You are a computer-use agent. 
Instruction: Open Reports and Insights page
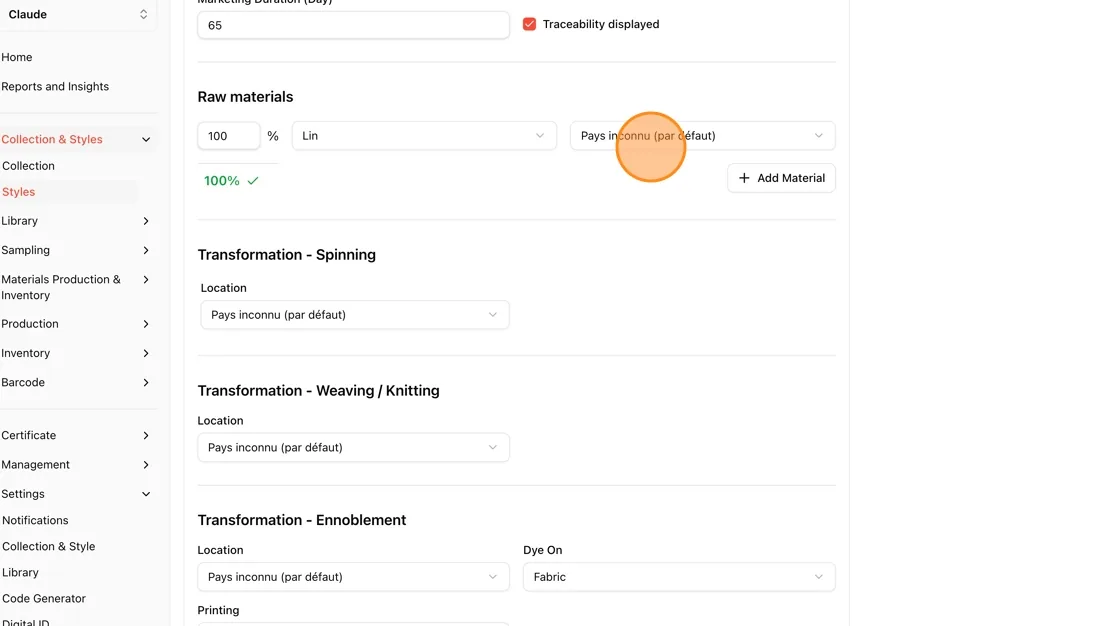coord(55,86)
